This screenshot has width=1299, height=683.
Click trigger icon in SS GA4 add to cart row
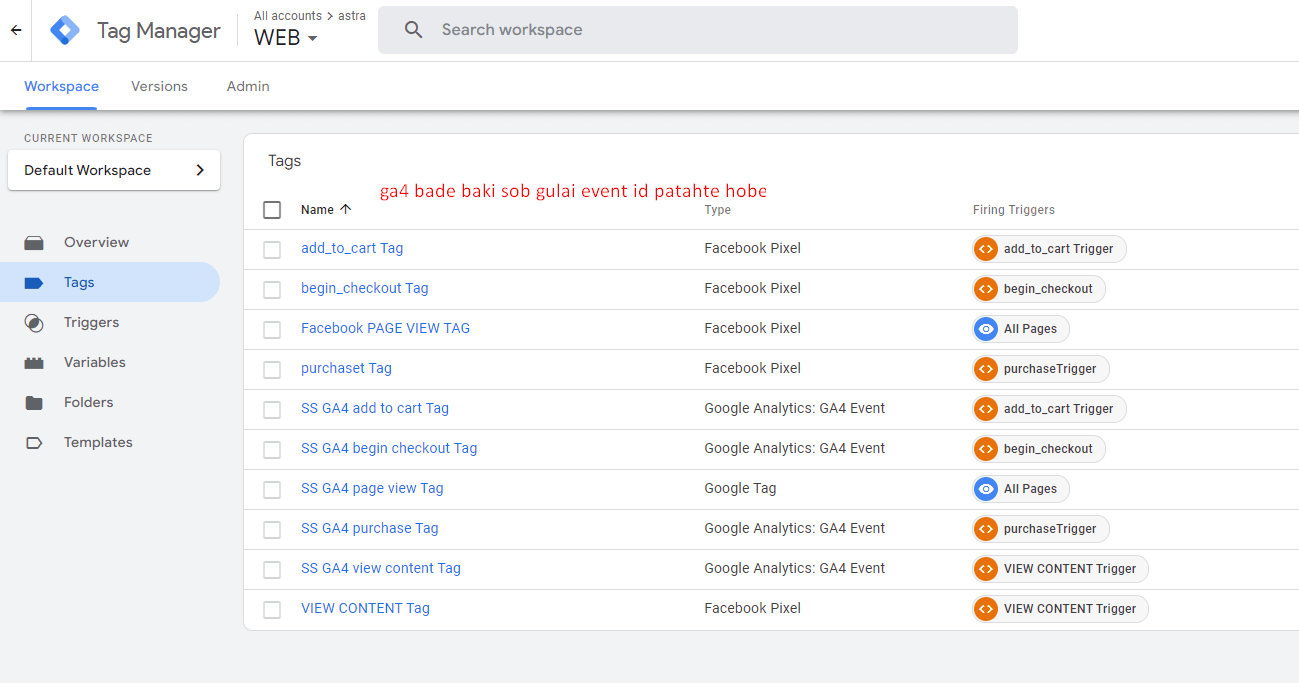click(x=986, y=409)
